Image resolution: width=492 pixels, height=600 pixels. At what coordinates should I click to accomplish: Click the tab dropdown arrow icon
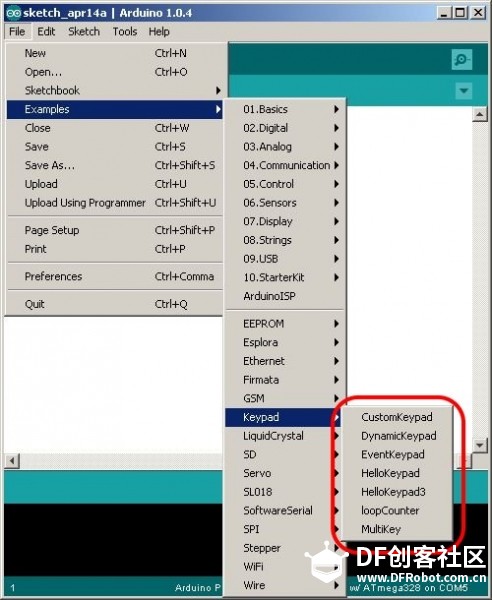tap(464, 91)
